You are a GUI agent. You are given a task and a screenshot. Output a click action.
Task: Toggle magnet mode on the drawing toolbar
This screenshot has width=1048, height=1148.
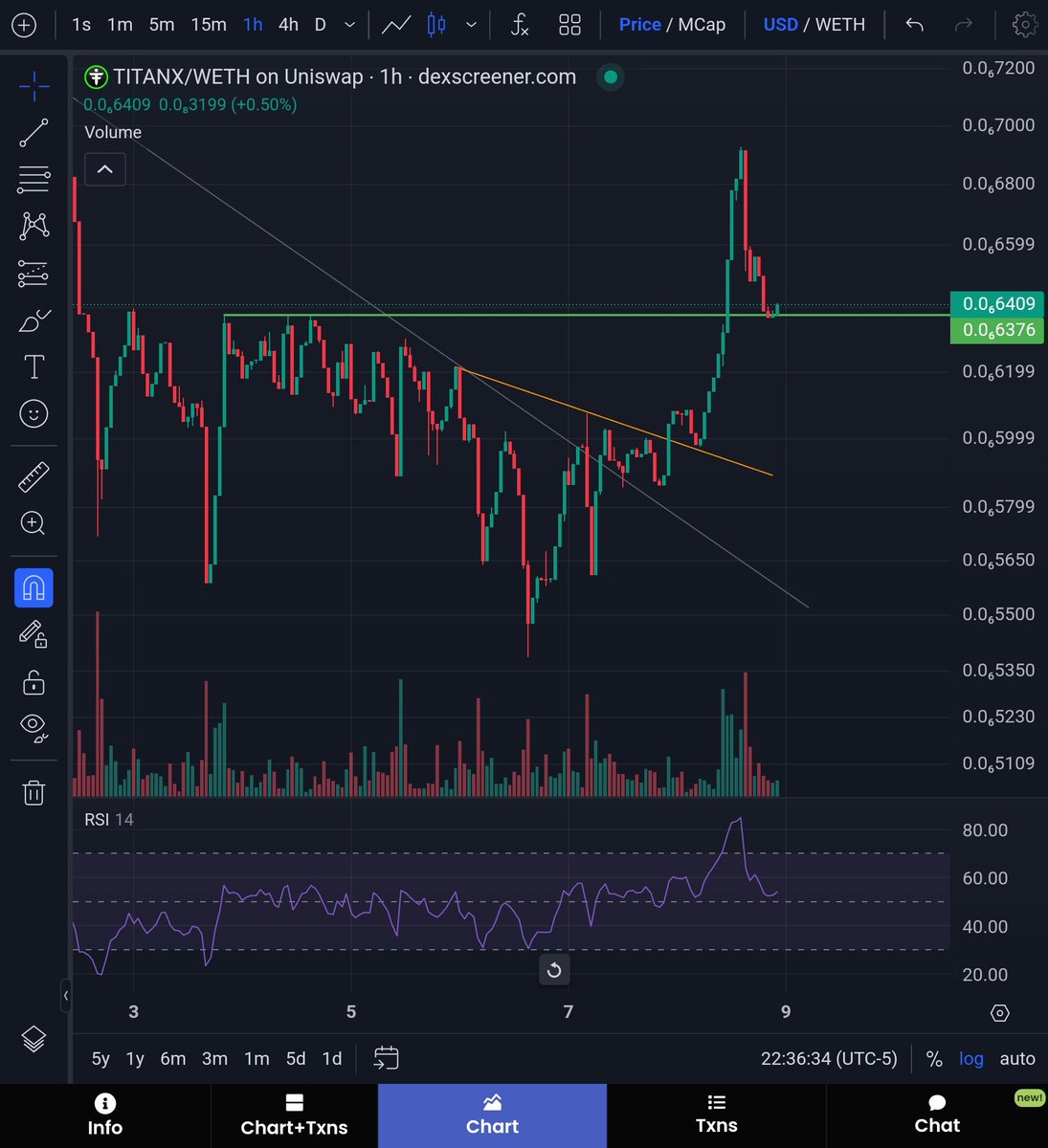pos(33,587)
